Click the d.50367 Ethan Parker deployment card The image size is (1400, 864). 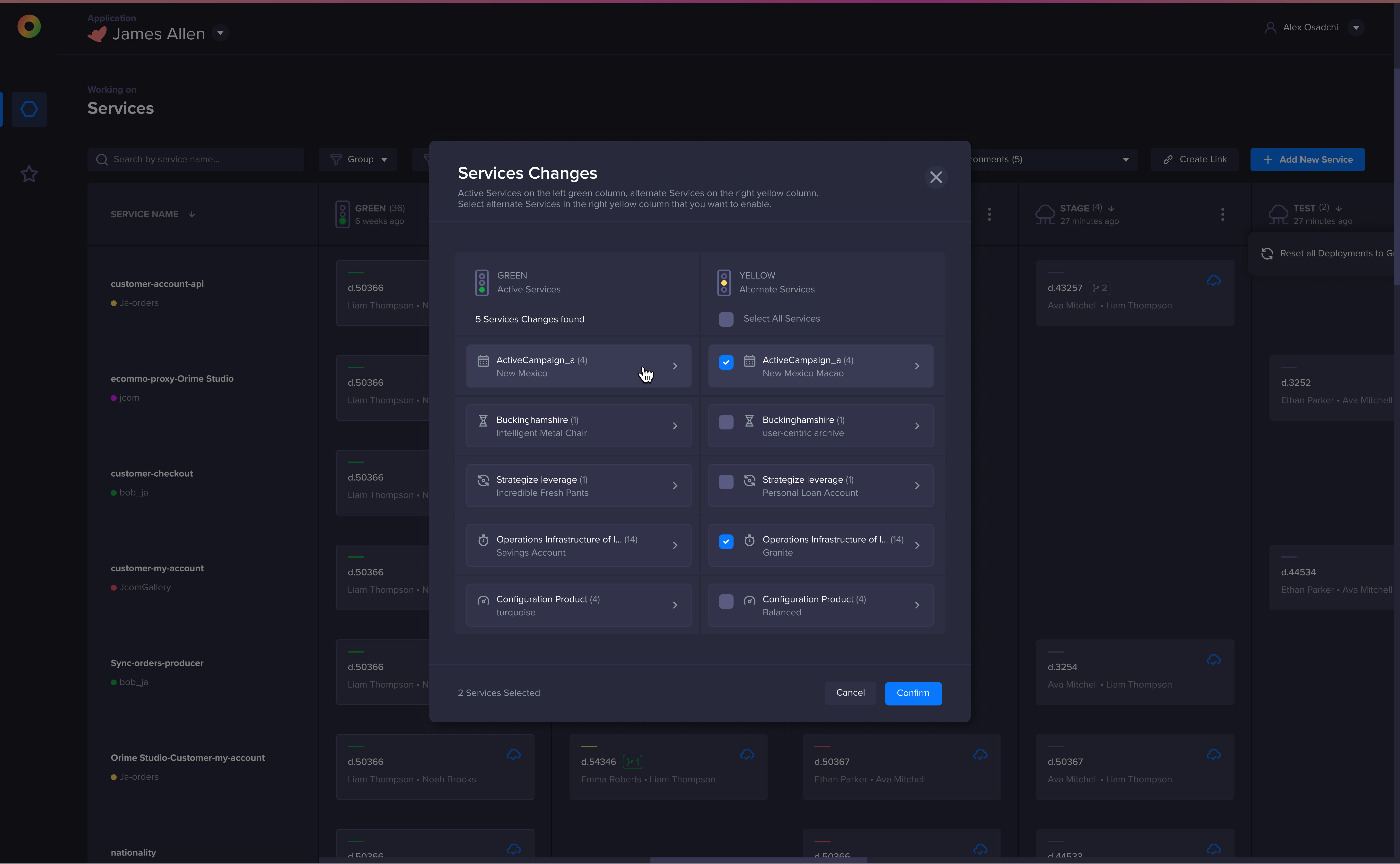902,767
